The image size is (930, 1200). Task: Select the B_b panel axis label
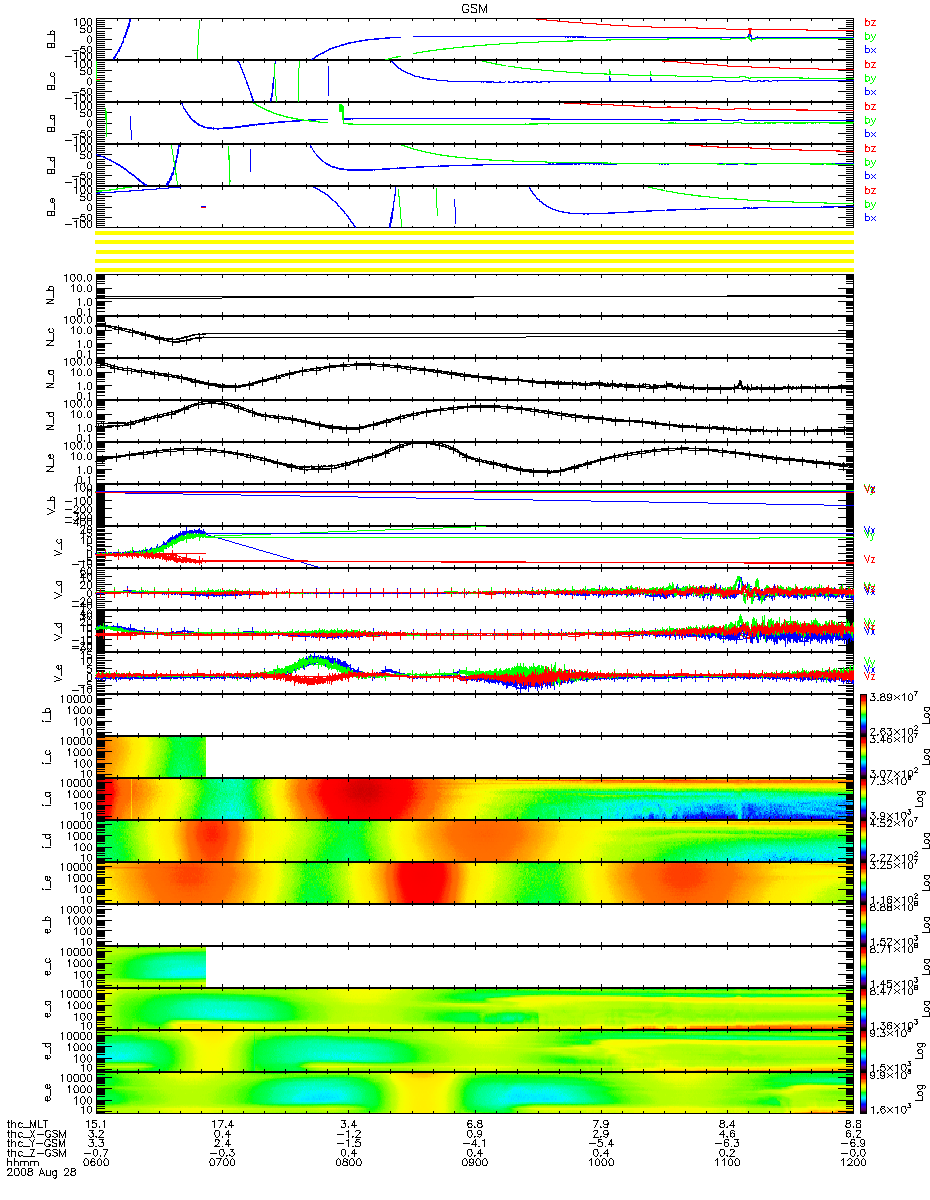coord(51,39)
